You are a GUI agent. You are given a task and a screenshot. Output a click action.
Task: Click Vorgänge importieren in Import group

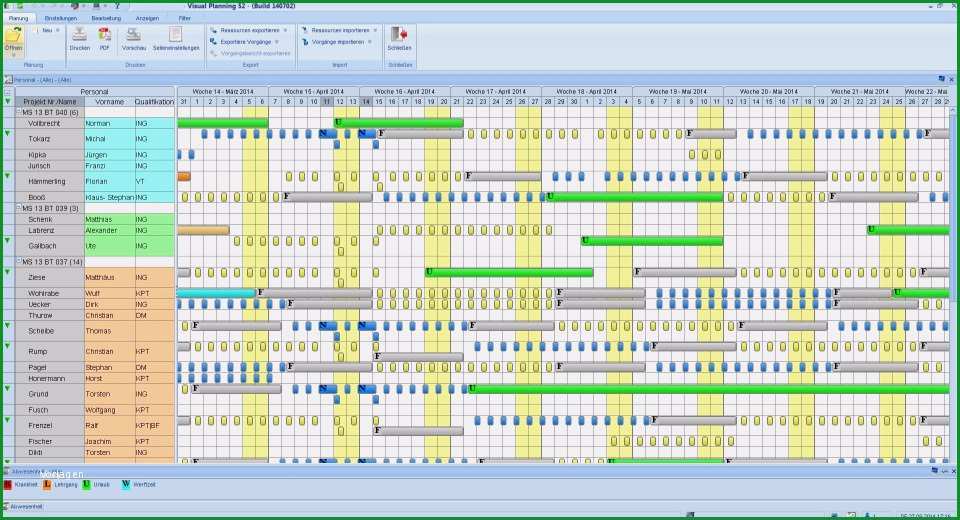pyautogui.click(x=338, y=42)
